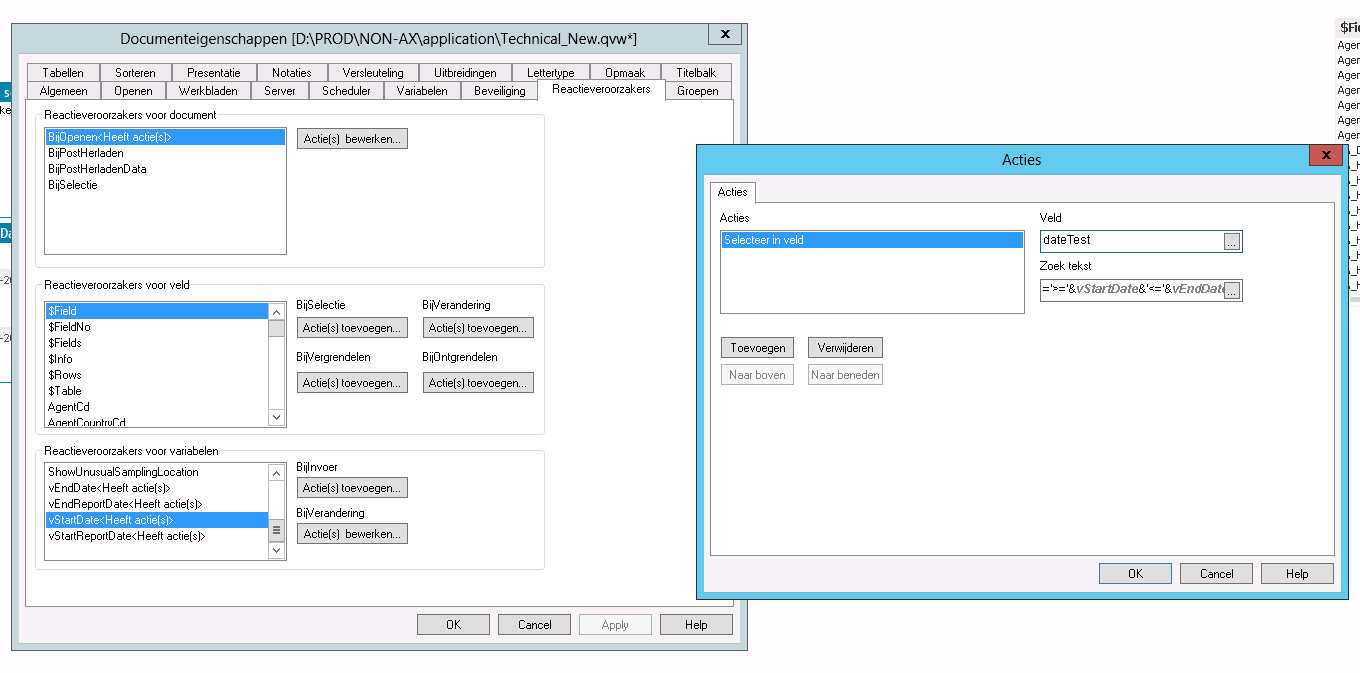Open the Titelbalk tab

pos(696,73)
